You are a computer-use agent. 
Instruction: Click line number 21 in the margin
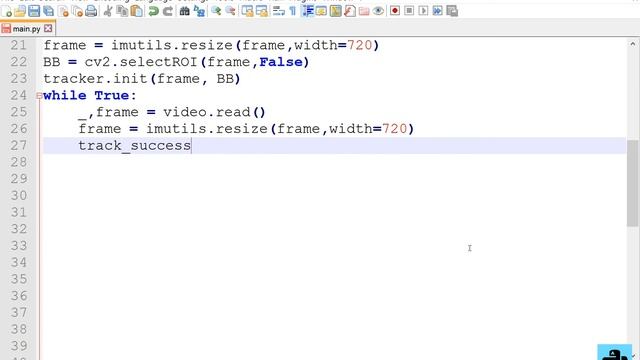(x=19, y=45)
